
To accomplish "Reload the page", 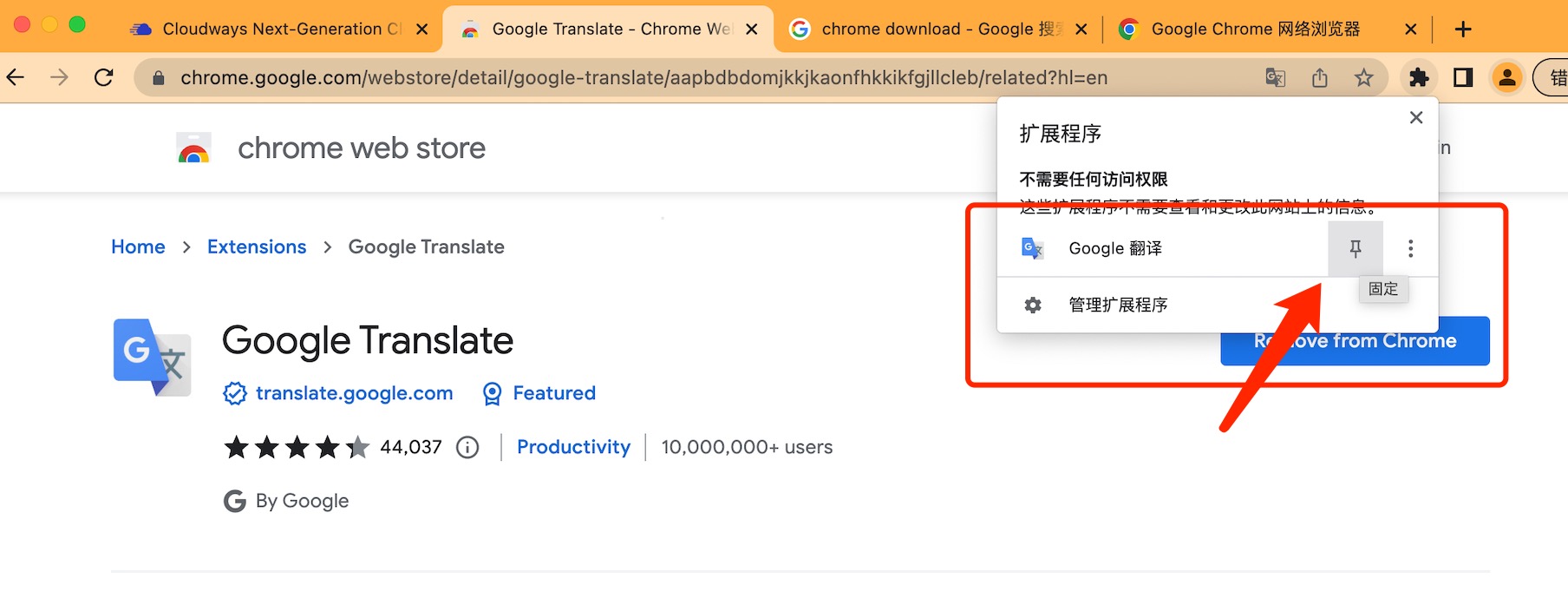I will click(x=104, y=78).
